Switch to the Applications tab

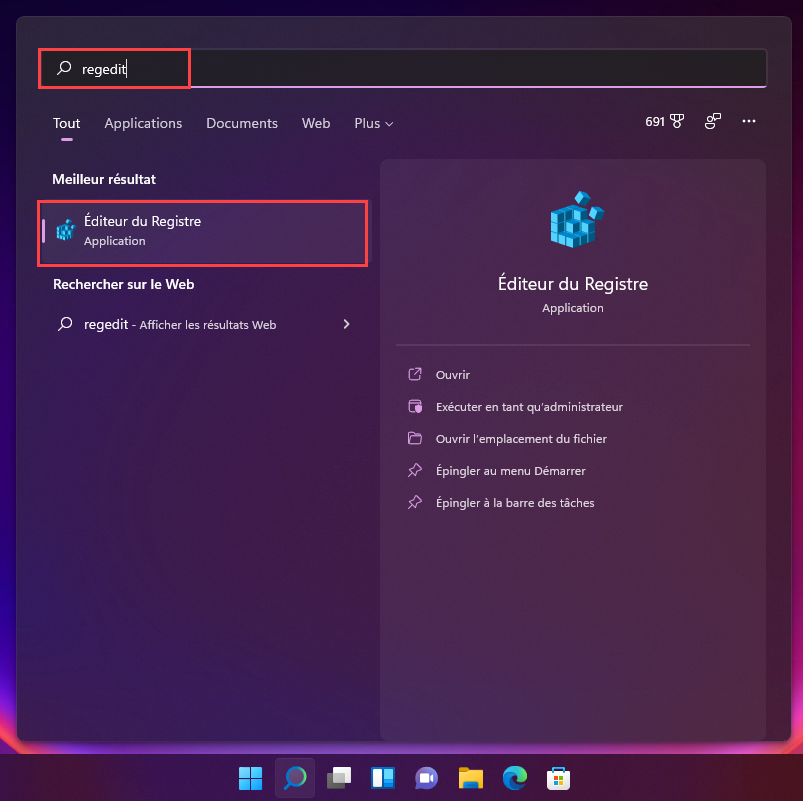click(x=143, y=123)
